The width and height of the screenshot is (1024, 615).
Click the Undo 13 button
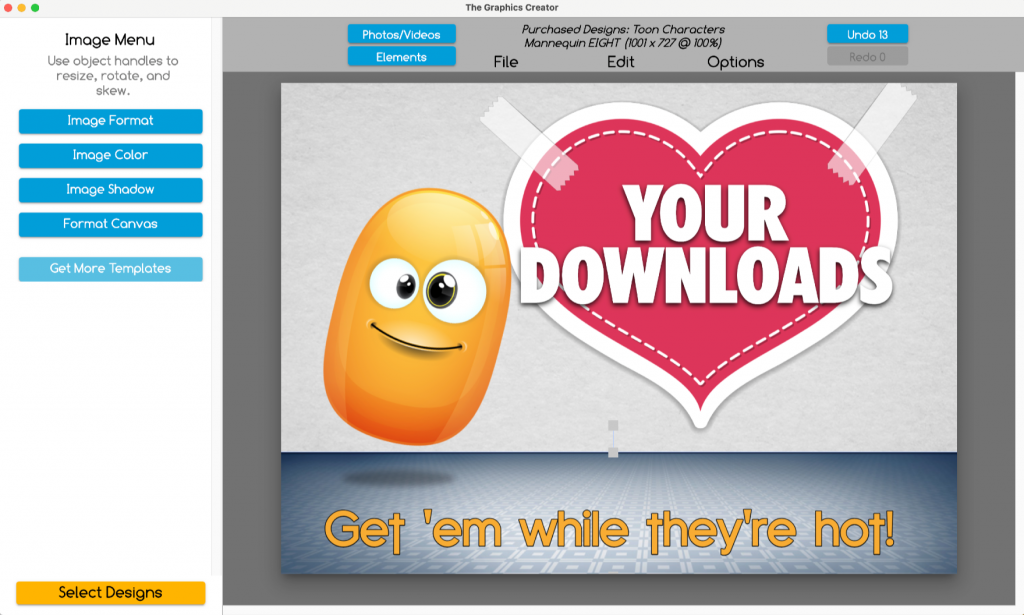(866, 33)
